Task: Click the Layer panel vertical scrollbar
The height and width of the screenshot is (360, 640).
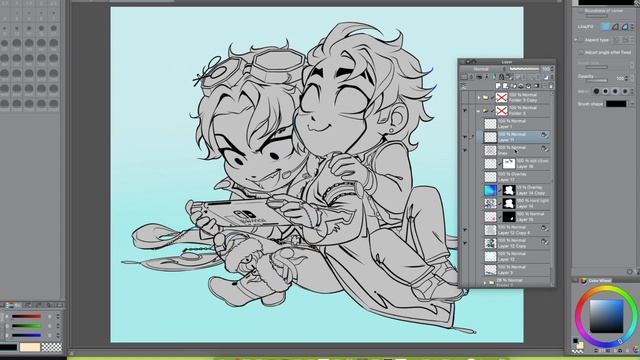Action: click(x=553, y=188)
